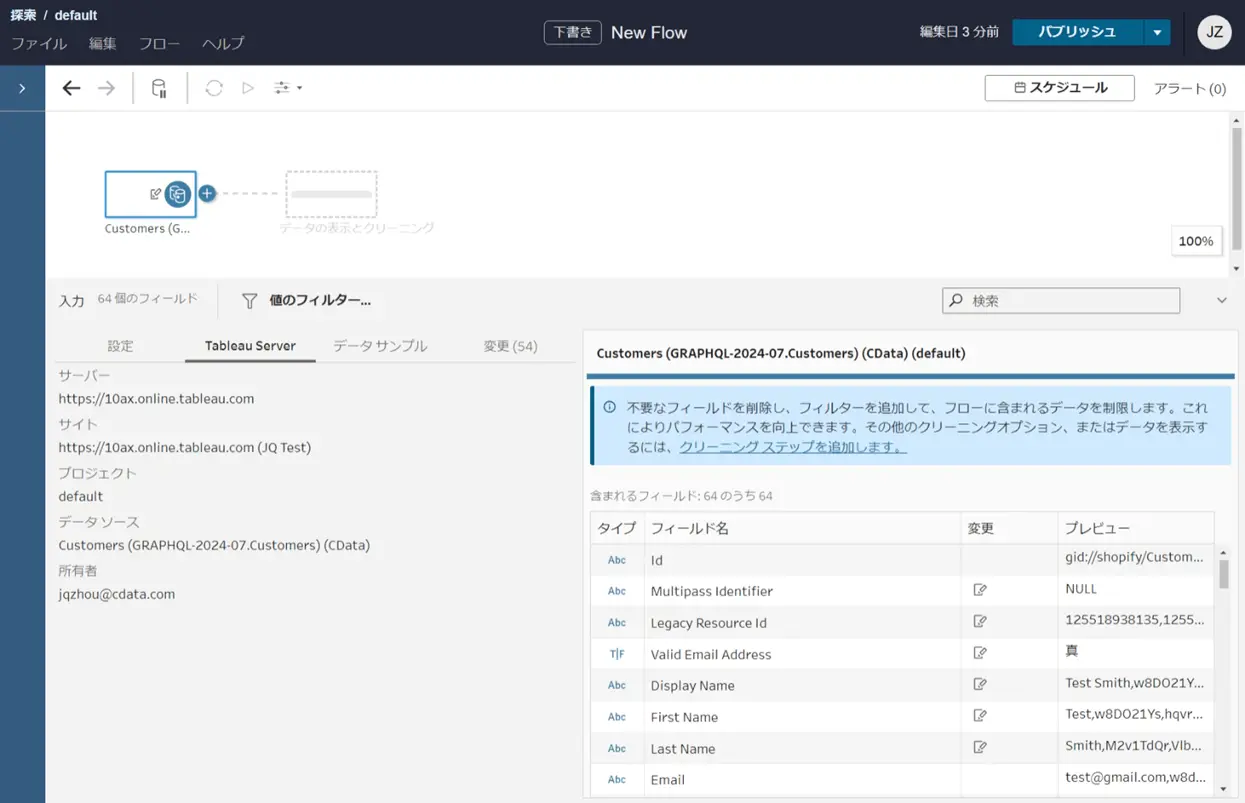The width and height of the screenshot is (1245, 803).
Task: Open the ヘルプ menu
Action: tap(223, 44)
